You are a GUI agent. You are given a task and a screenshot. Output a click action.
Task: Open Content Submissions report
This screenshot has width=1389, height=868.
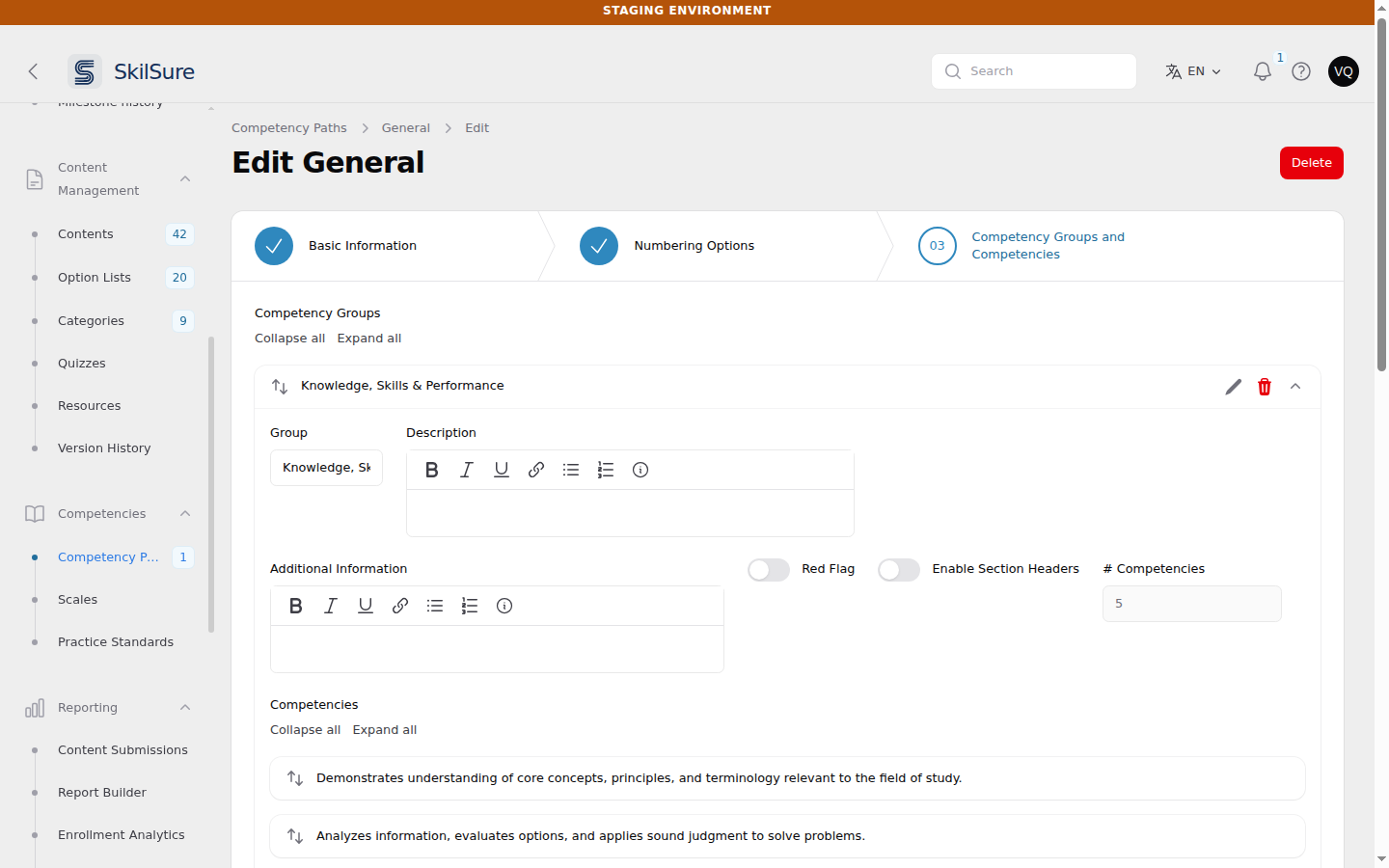123,750
